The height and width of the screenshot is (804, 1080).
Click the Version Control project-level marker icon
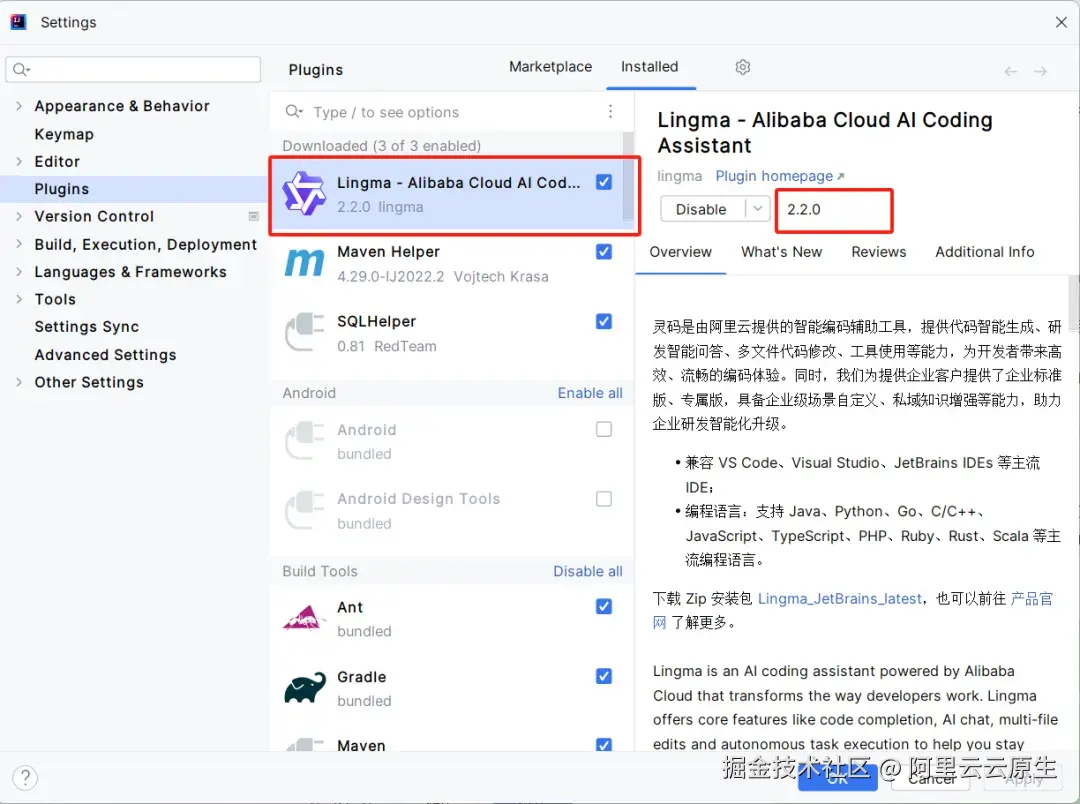253,216
